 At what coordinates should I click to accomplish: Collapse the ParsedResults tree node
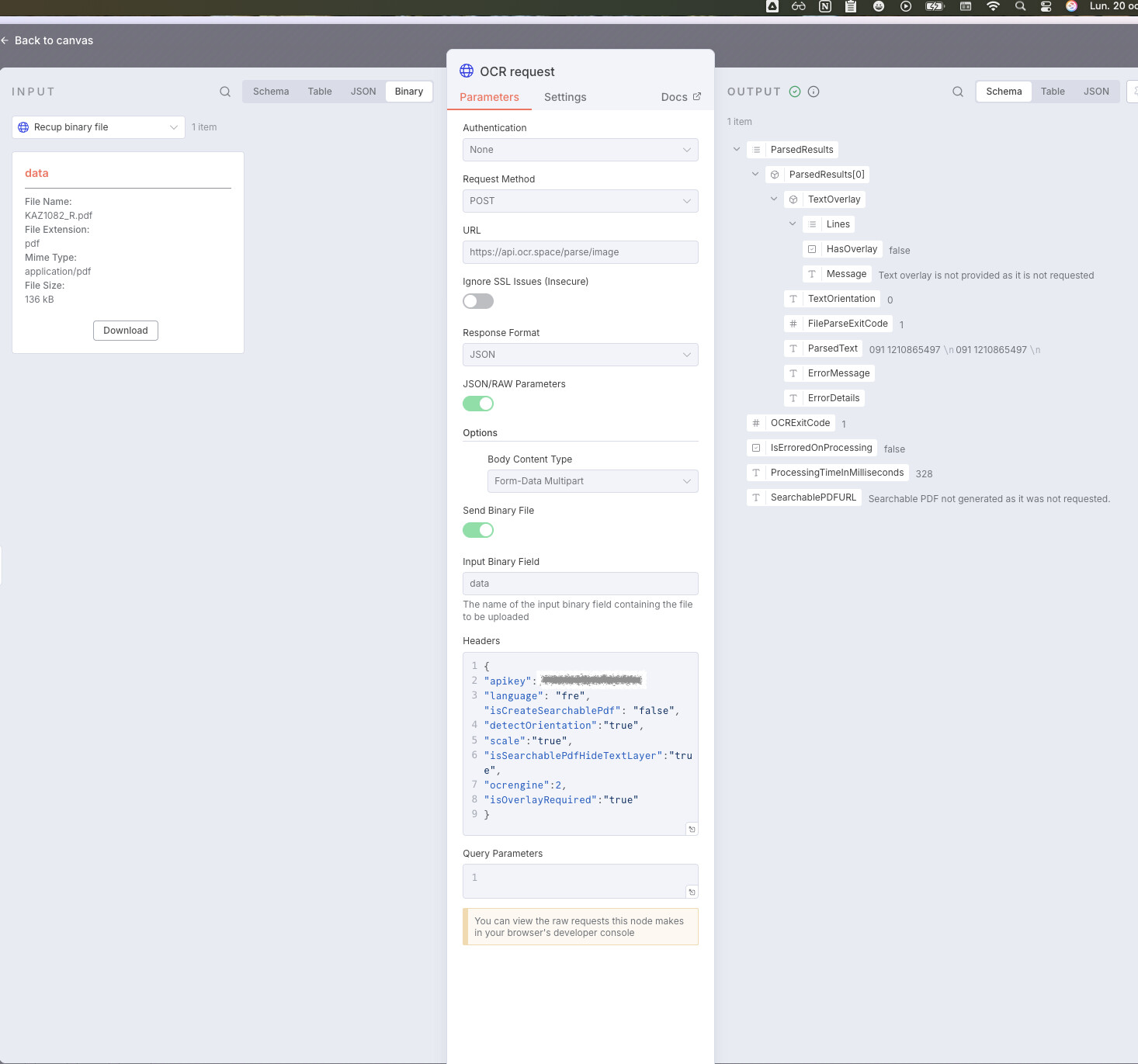pyautogui.click(x=737, y=150)
